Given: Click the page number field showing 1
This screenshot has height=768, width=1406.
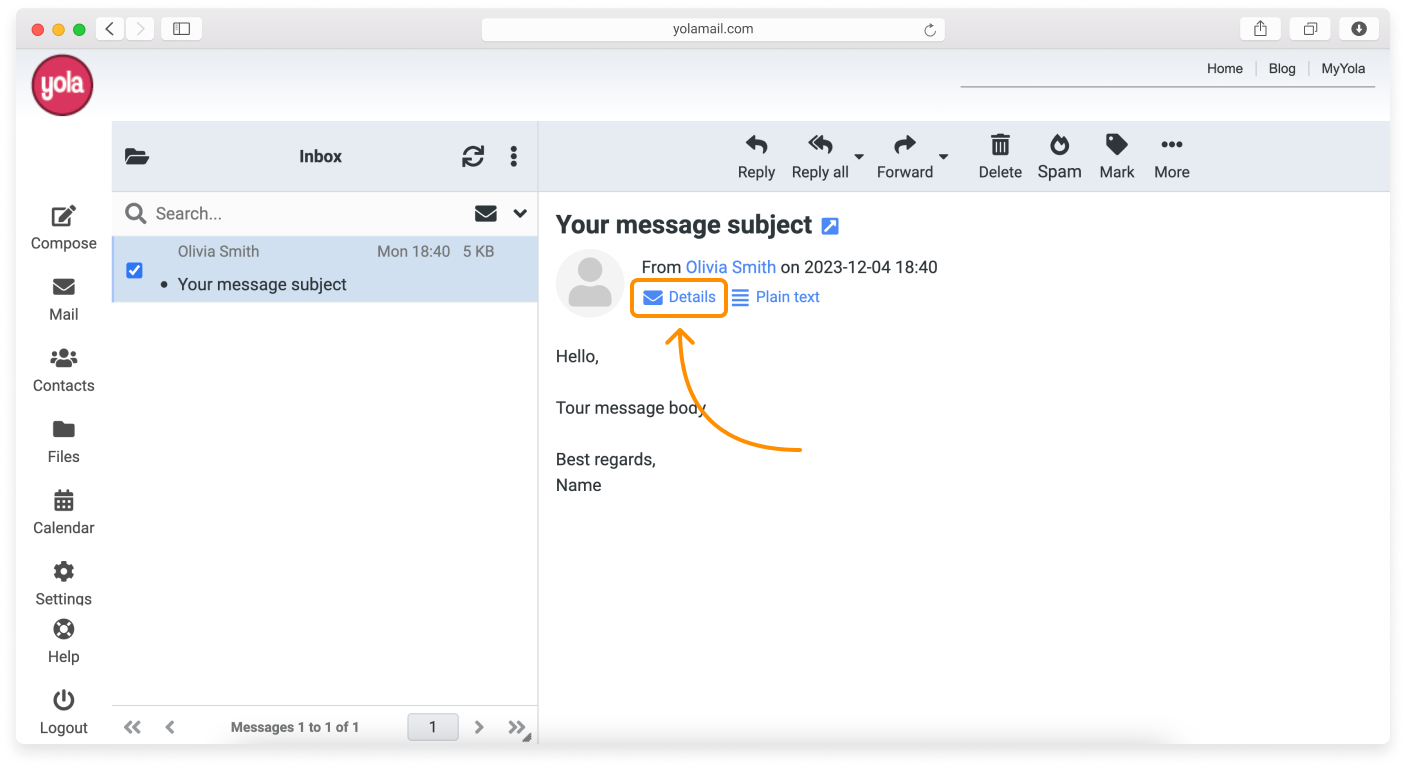Looking at the screenshot, I should (x=432, y=727).
